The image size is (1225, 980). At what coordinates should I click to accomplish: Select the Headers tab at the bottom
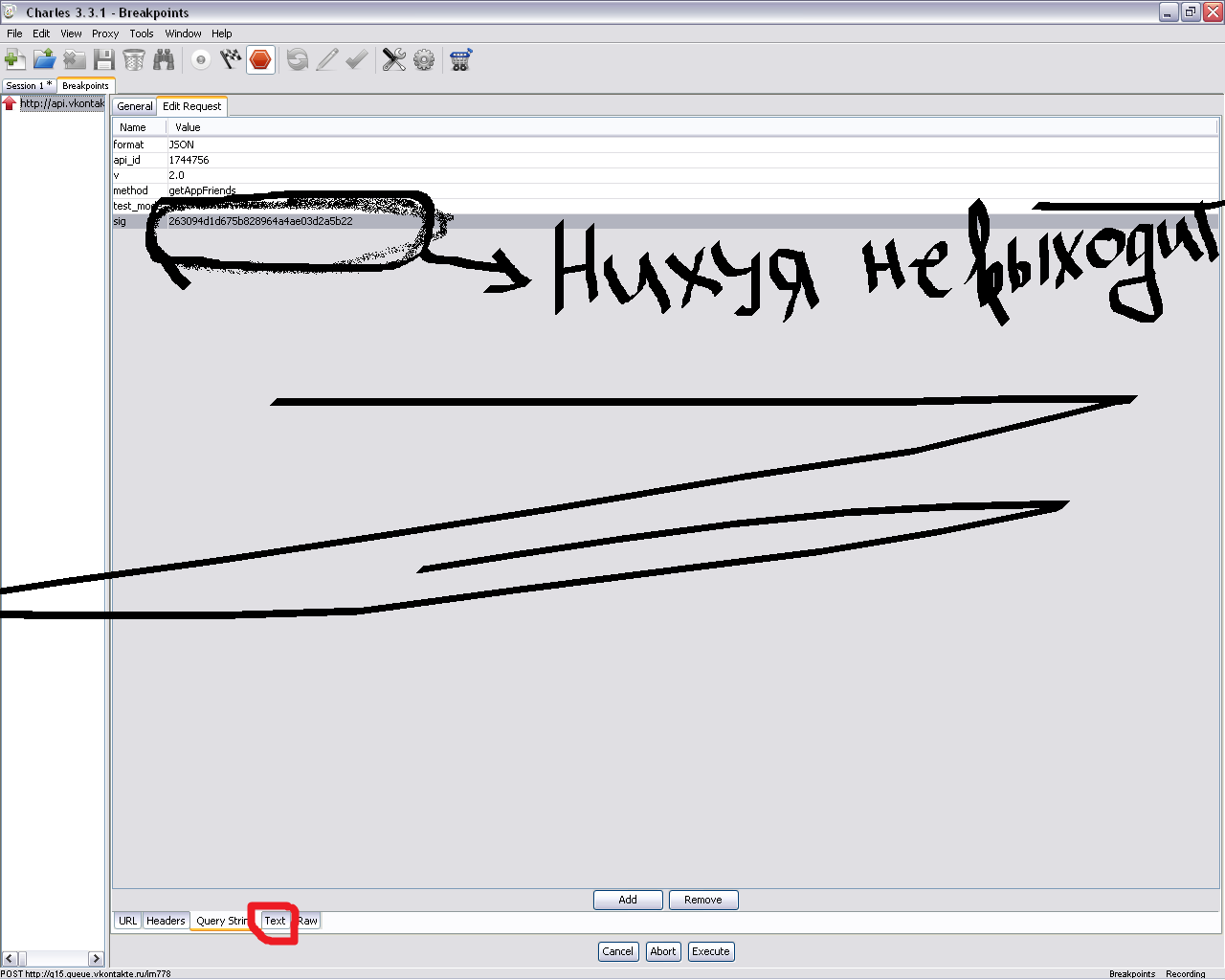[166, 921]
